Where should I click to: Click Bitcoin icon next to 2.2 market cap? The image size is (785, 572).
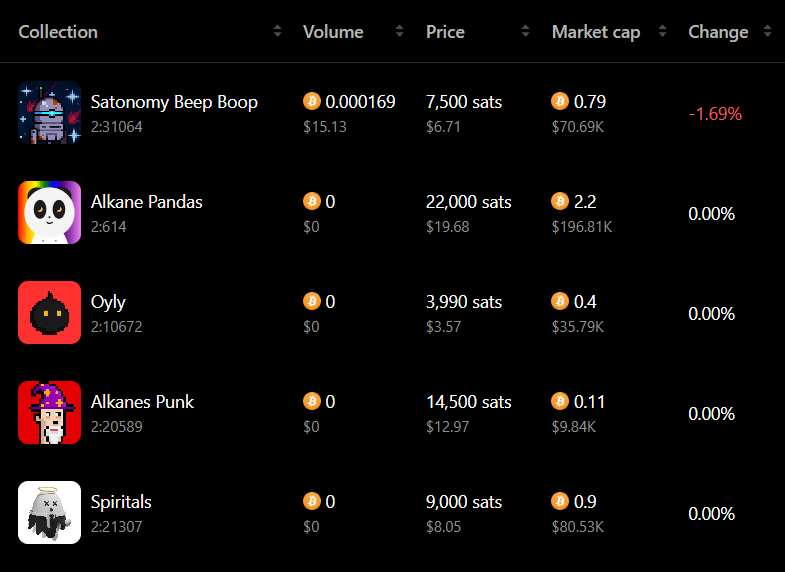560,202
